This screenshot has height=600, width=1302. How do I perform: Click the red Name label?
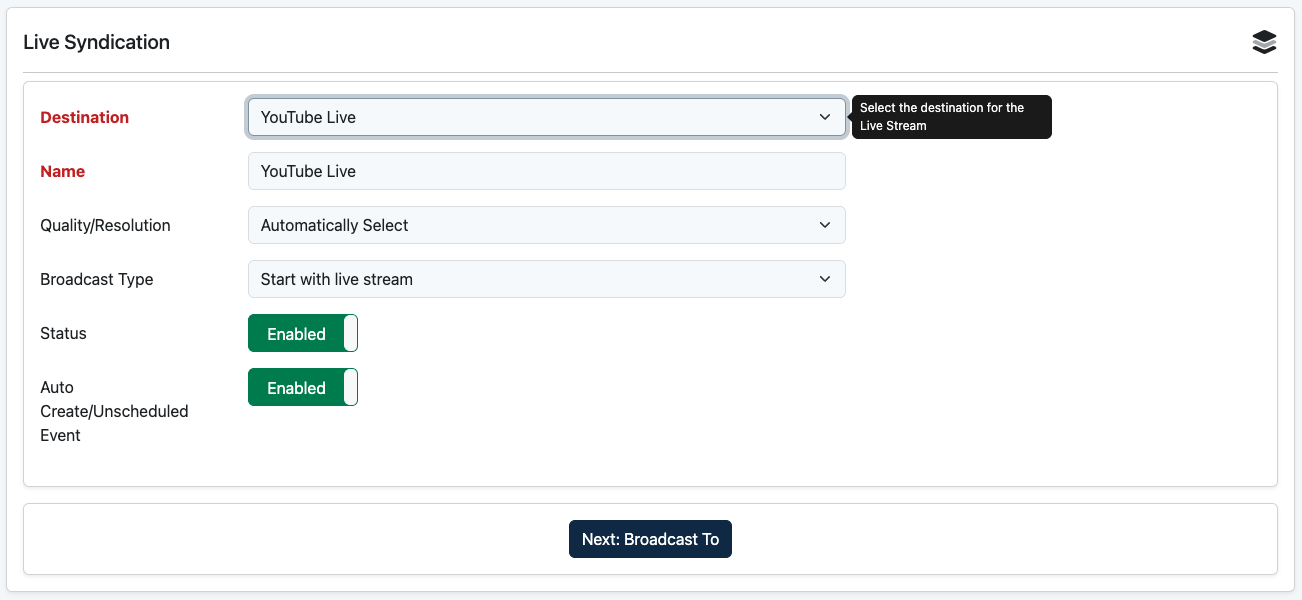click(x=62, y=171)
